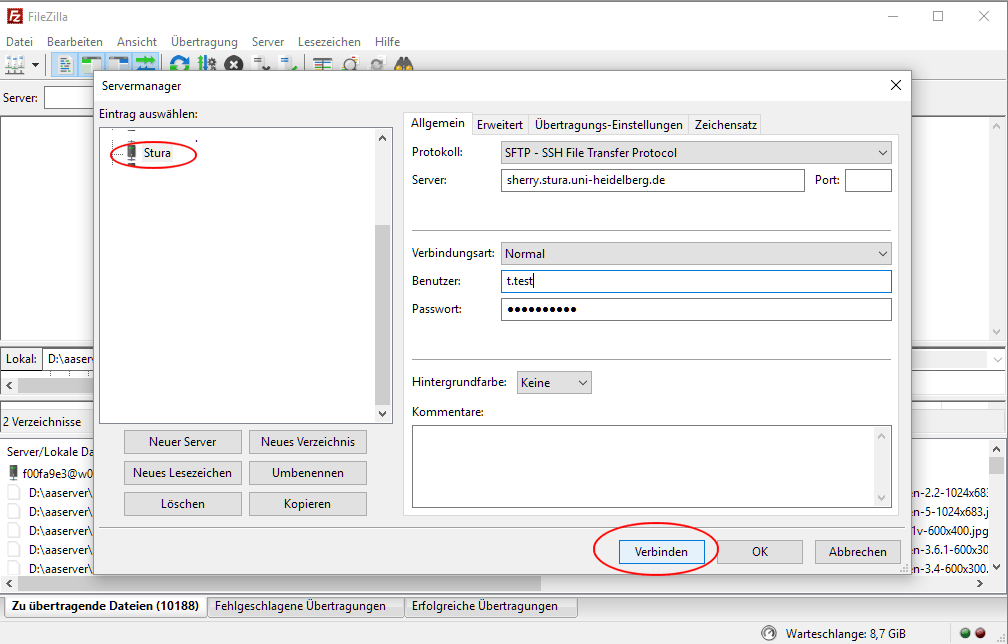Screen dimensions: 1008x644
Task: Close the Servermanager dialog
Action: pos(896,85)
